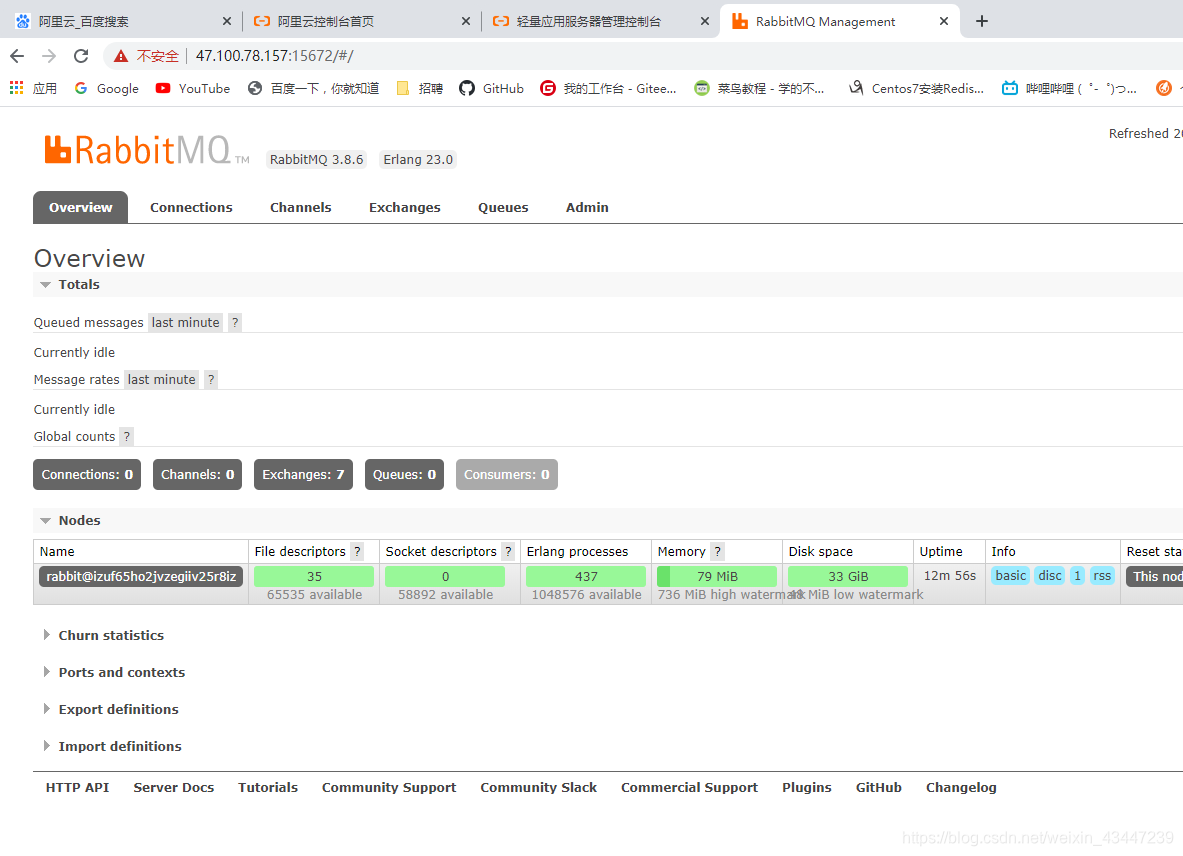The height and width of the screenshot is (856, 1183).
Task: Open help for Queued messages
Action: (235, 323)
